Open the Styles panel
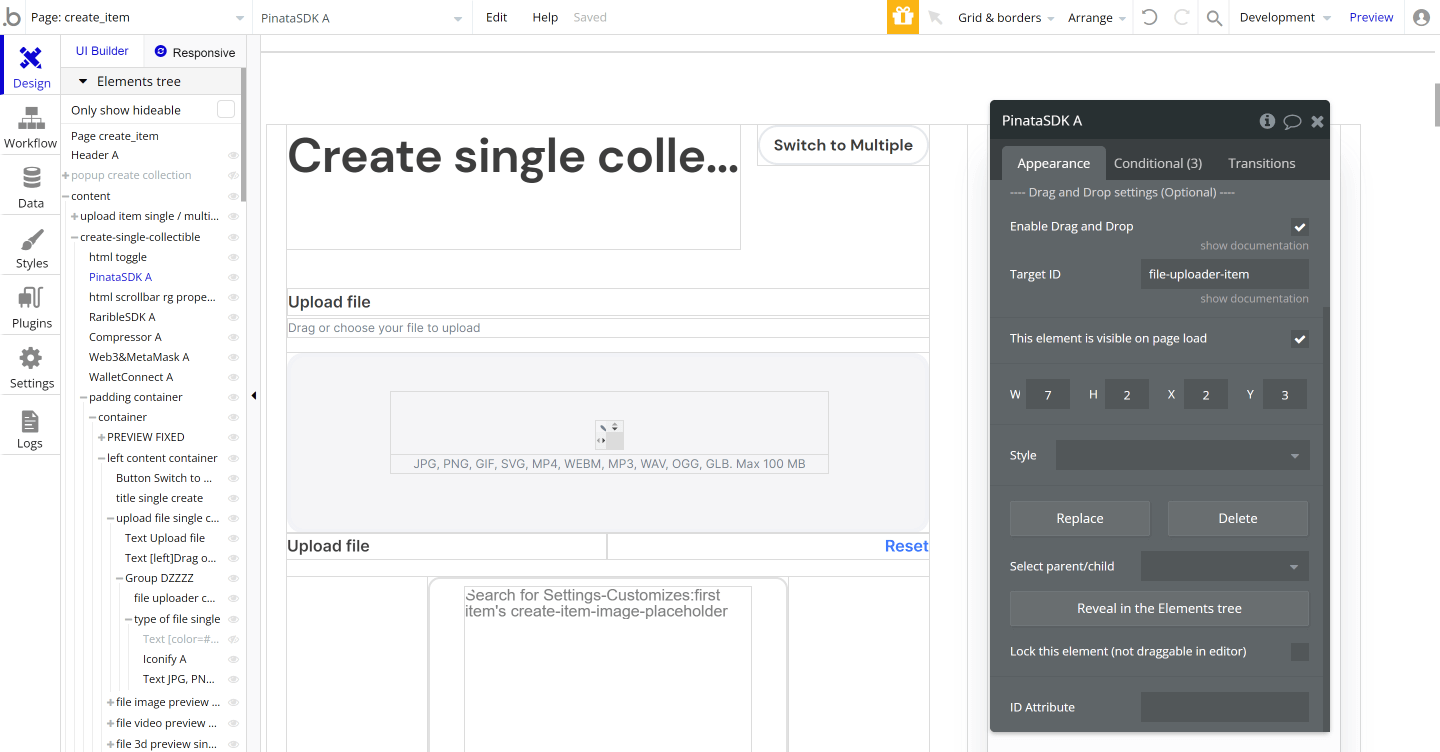 pos(30,247)
